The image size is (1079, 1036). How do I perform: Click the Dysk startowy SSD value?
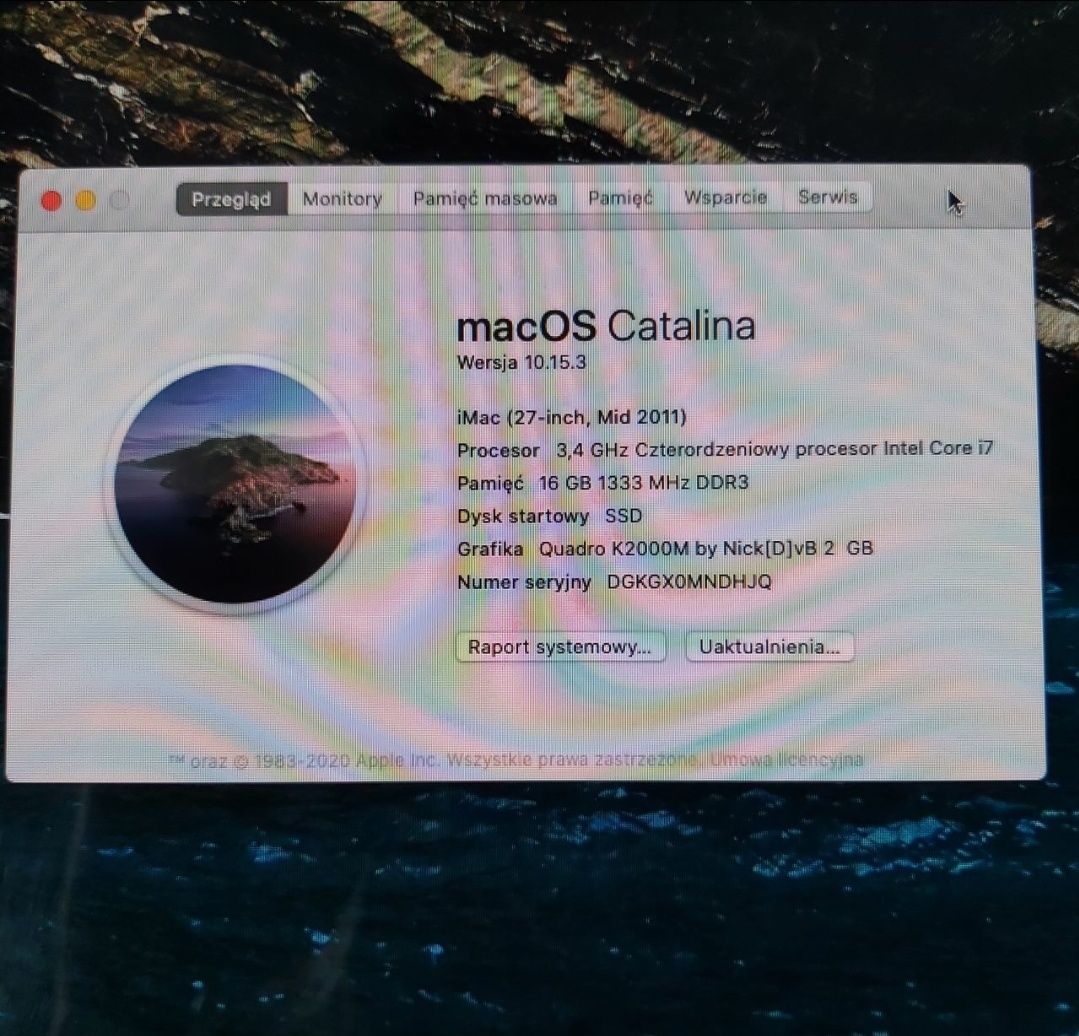[623, 515]
